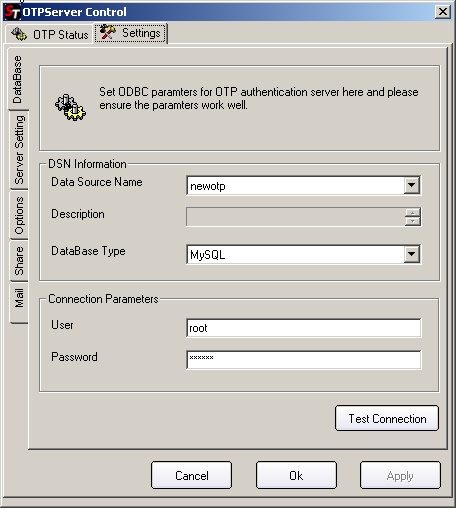Screen dimensions: 456x508
Task: Open the Settings tab
Action: pyautogui.click(x=130, y=33)
